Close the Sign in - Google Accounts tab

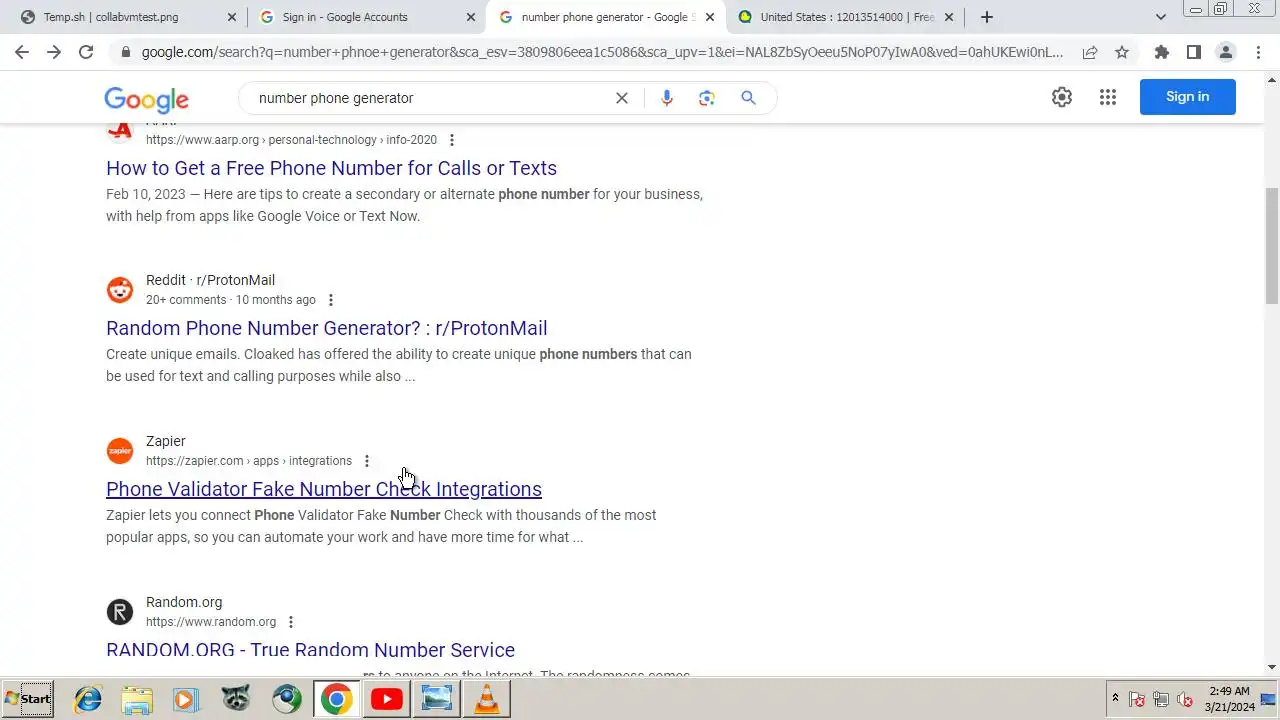pyautogui.click(x=471, y=17)
